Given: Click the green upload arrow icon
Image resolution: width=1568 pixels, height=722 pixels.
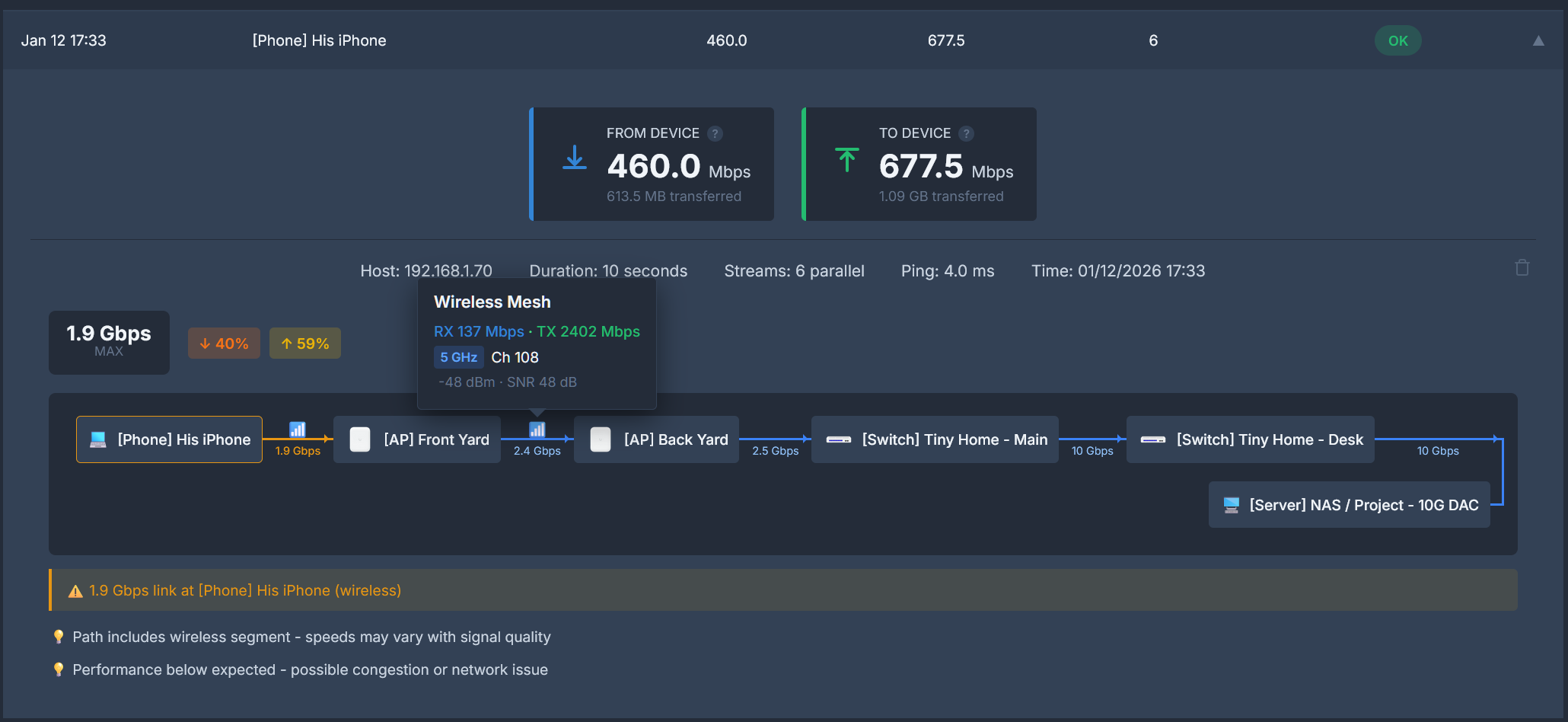Looking at the screenshot, I should (846, 160).
